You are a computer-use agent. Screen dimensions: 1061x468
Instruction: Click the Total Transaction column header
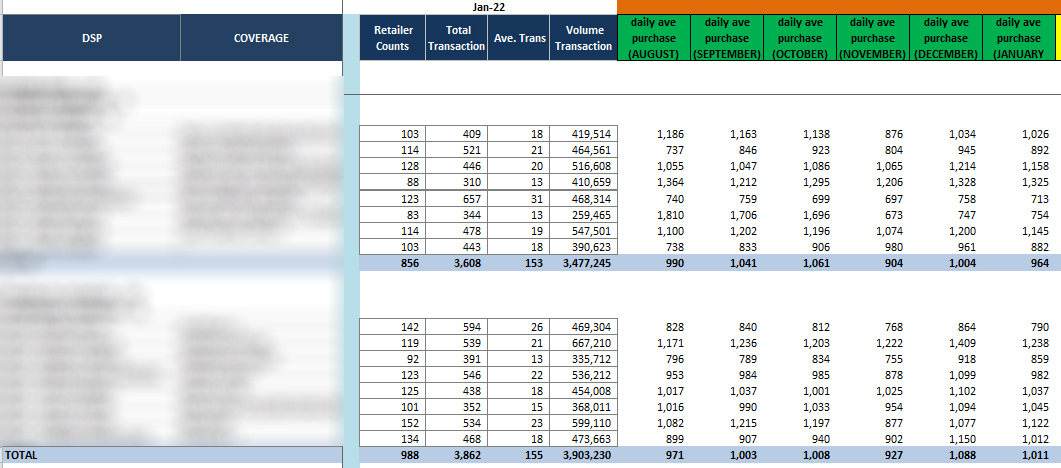click(456, 38)
